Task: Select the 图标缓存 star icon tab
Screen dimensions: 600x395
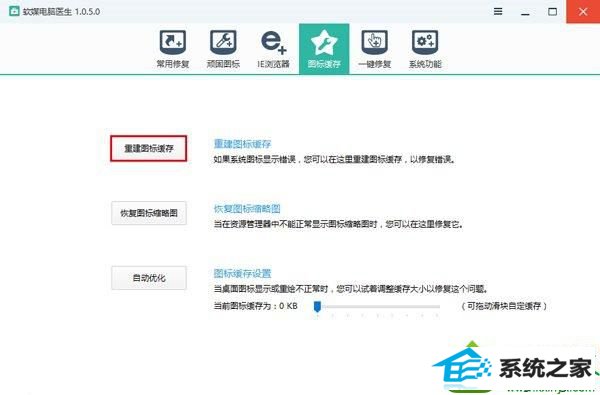Action: pyautogui.click(x=324, y=49)
